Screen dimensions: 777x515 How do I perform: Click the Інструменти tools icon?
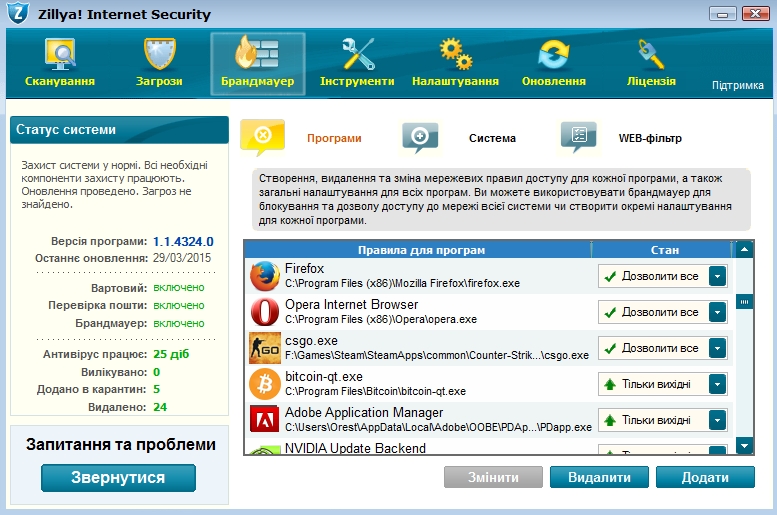tap(357, 55)
